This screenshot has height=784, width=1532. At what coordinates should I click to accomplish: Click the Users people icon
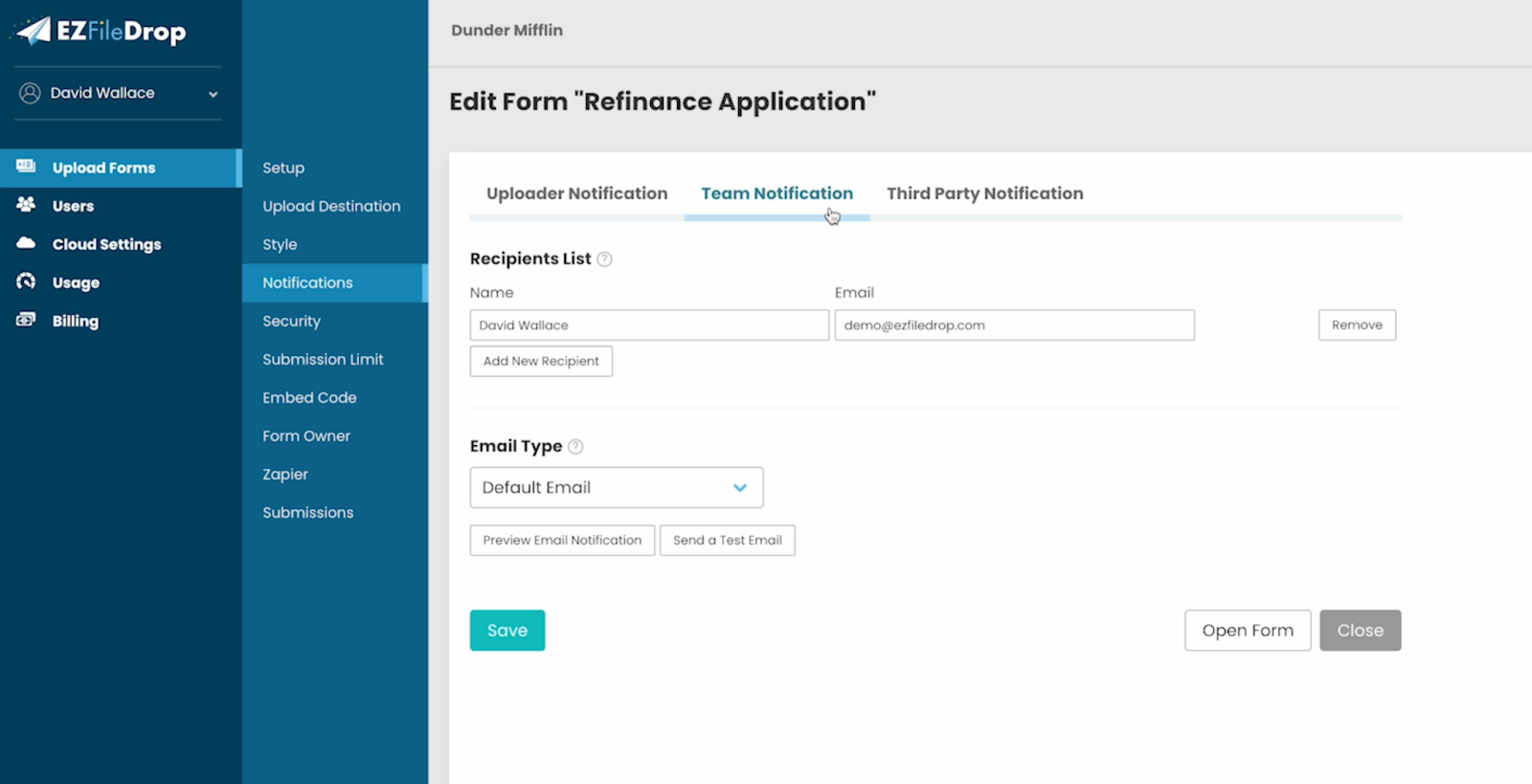point(26,205)
